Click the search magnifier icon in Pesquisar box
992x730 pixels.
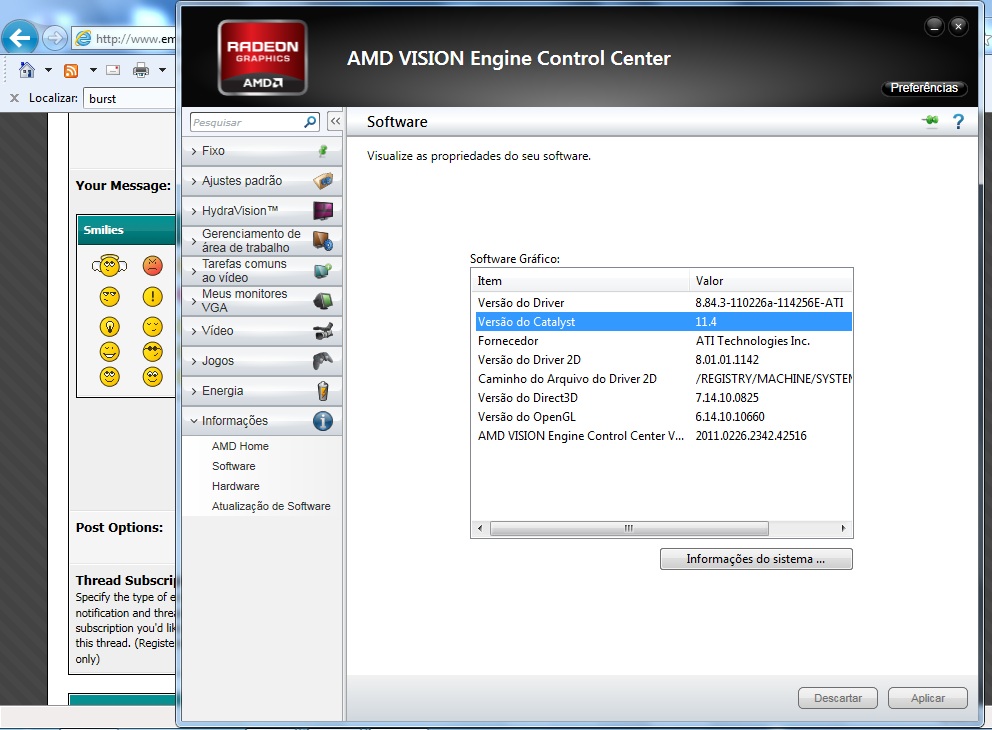tap(310, 122)
